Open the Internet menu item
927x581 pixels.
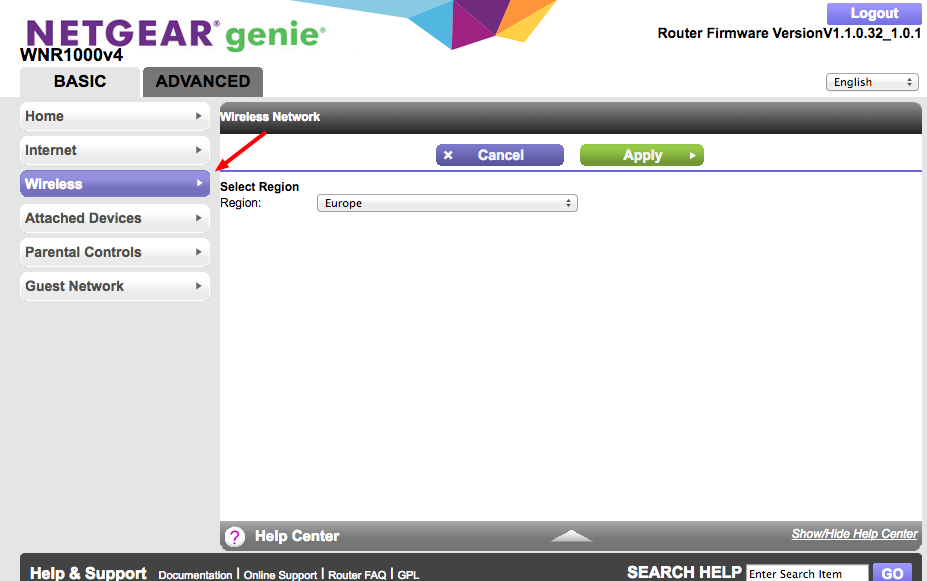click(x=115, y=150)
